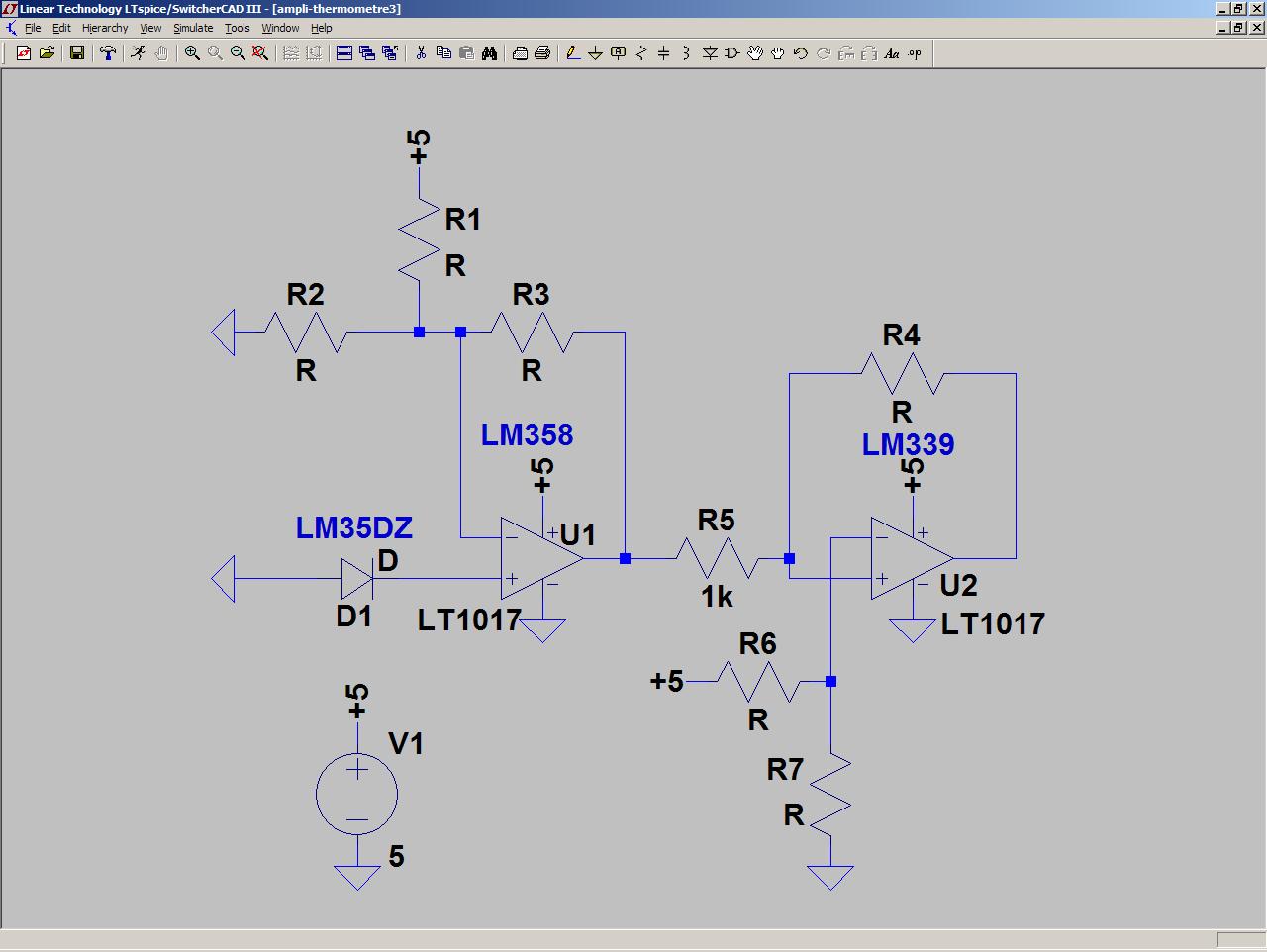
Task: Open Find with the binoculars icon
Action: pos(489,53)
